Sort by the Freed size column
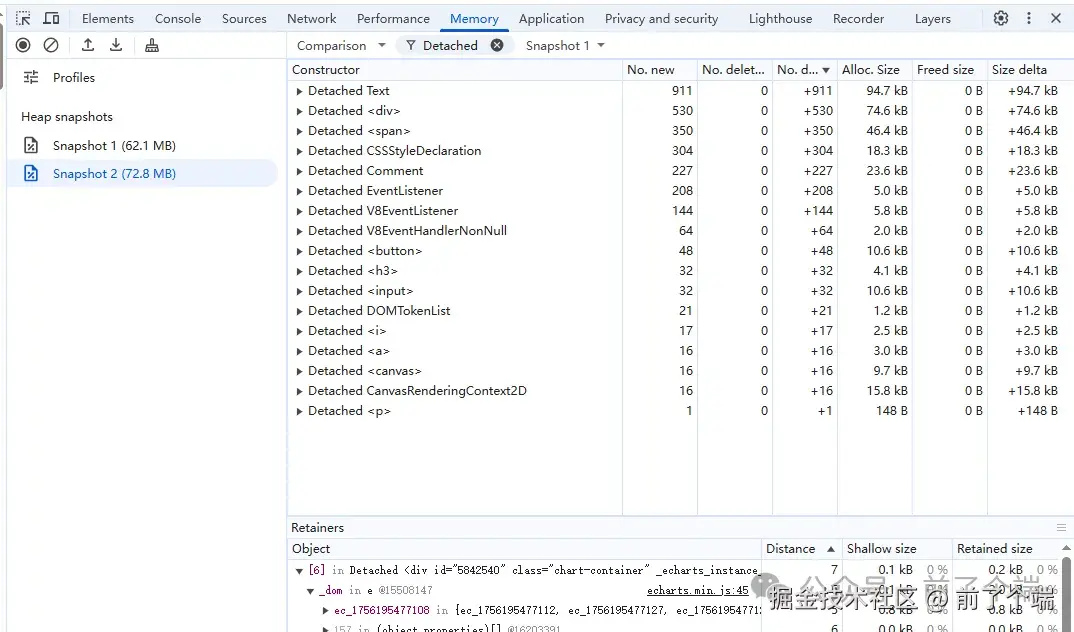1074x632 pixels. click(949, 69)
